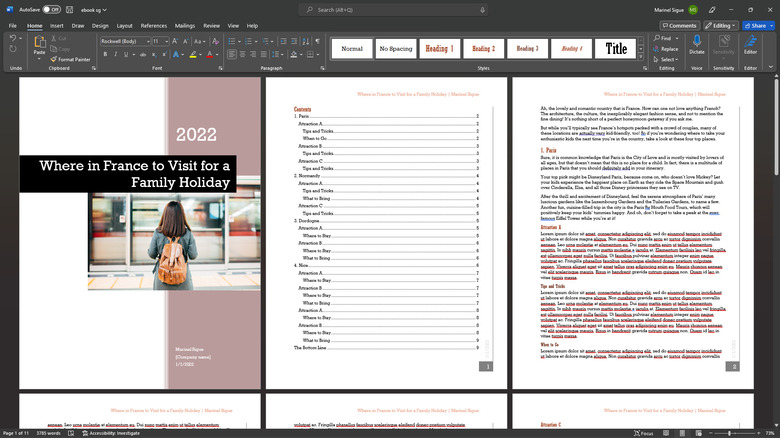Click the Paste clipboard icon

pyautogui.click(x=39, y=44)
